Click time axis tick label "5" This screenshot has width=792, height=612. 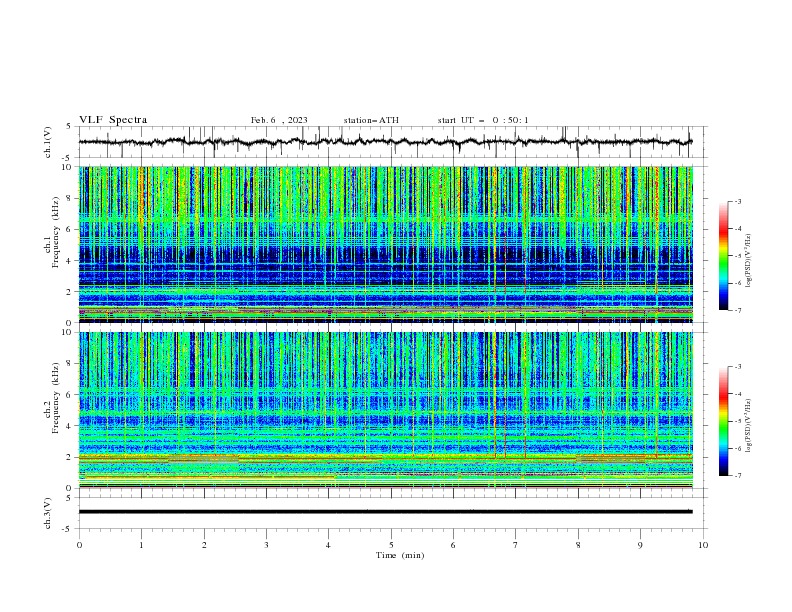[391, 545]
